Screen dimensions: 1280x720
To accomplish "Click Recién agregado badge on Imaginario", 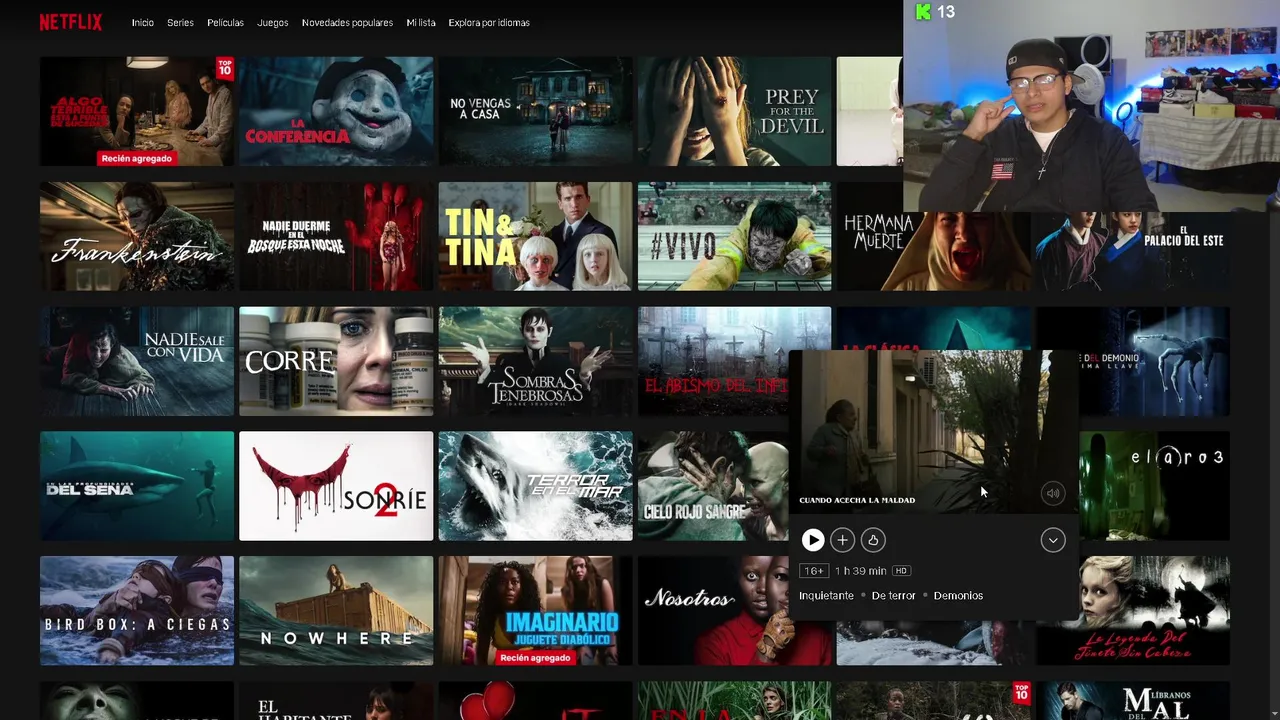I will [535, 658].
